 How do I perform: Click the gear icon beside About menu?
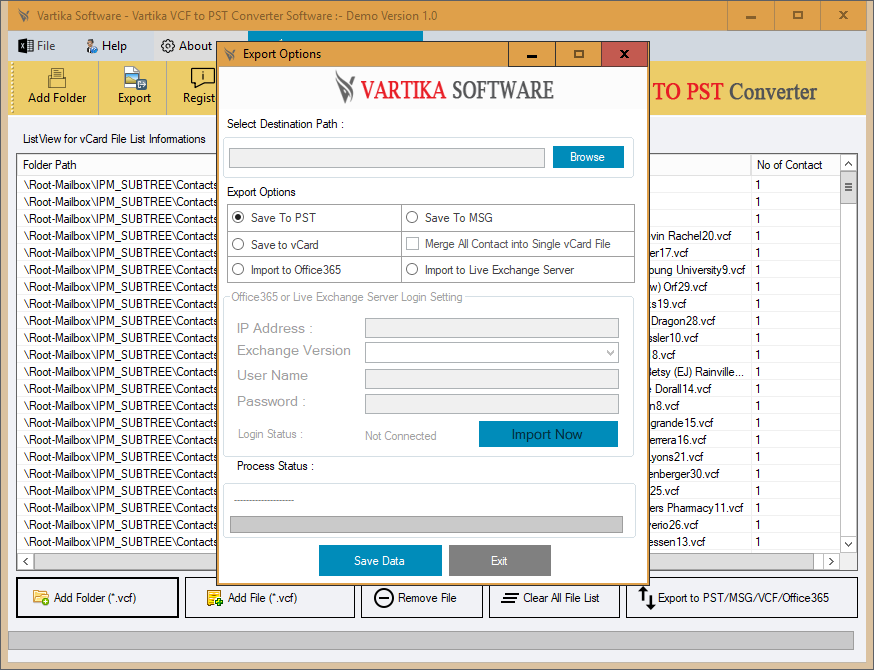(x=168, y=46)
